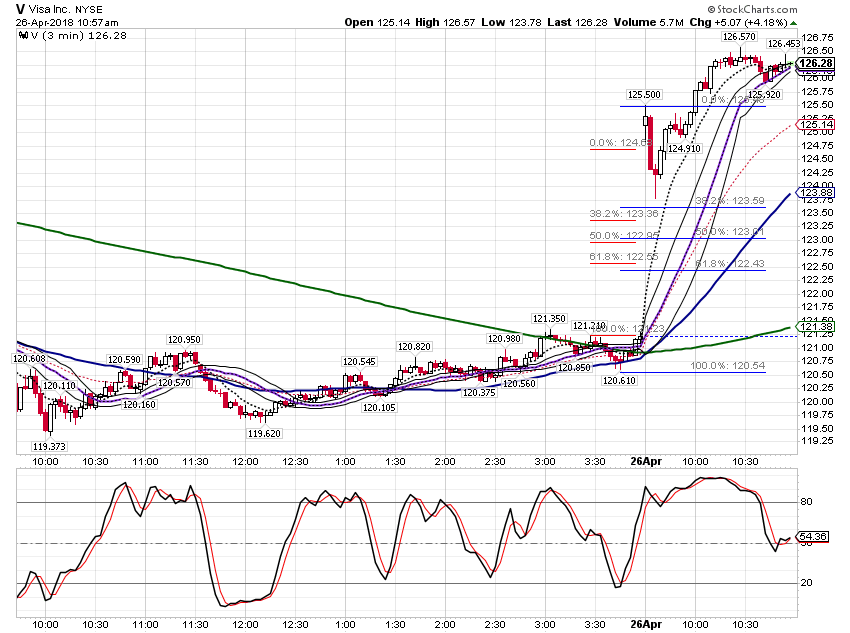Select the 125.500 price label

pos(644,95)
